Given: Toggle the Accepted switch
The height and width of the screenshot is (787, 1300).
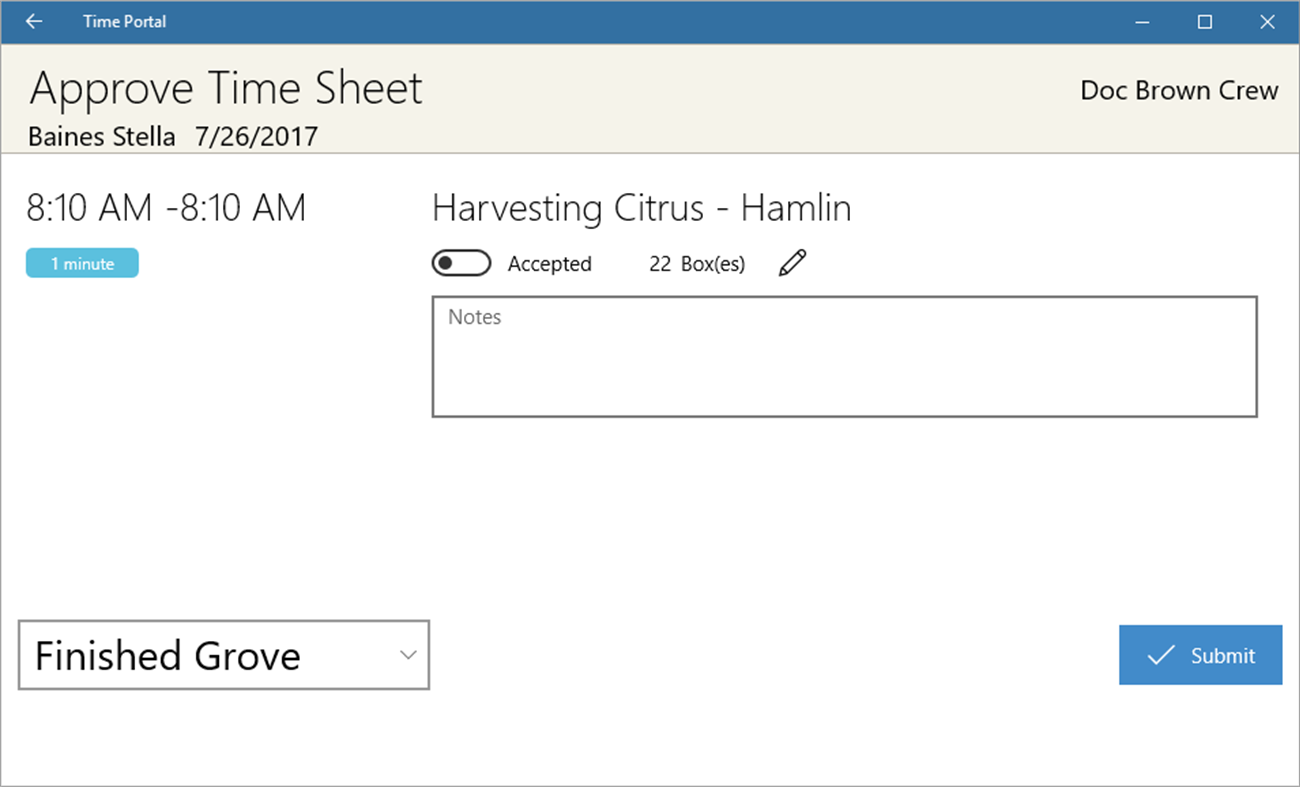Looking at the screenshot, I should point(461,264).
